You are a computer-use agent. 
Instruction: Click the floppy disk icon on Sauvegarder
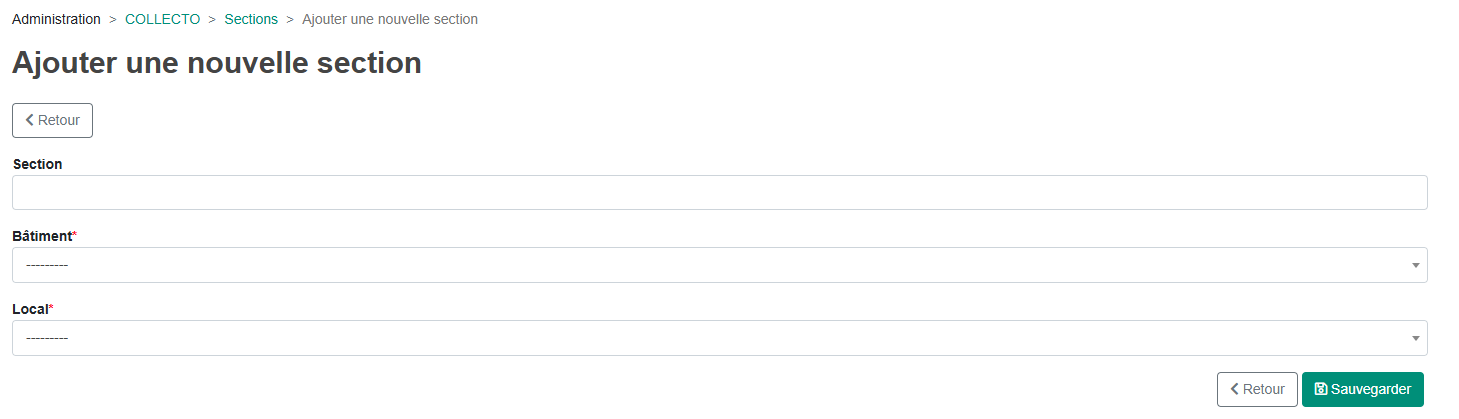(x=1321, y=389)
